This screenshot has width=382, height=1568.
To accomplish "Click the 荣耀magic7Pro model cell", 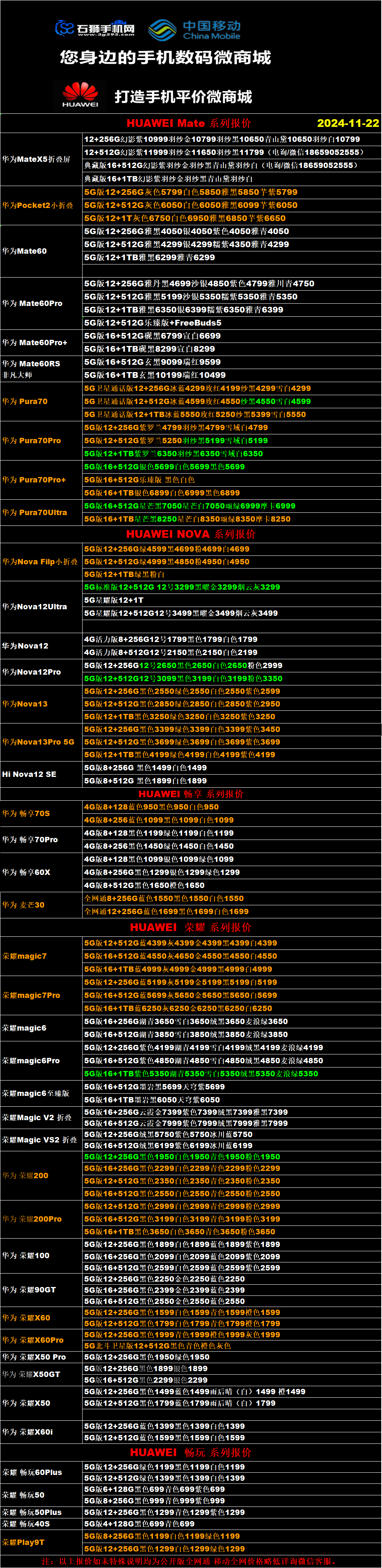I will coord(41,995).
